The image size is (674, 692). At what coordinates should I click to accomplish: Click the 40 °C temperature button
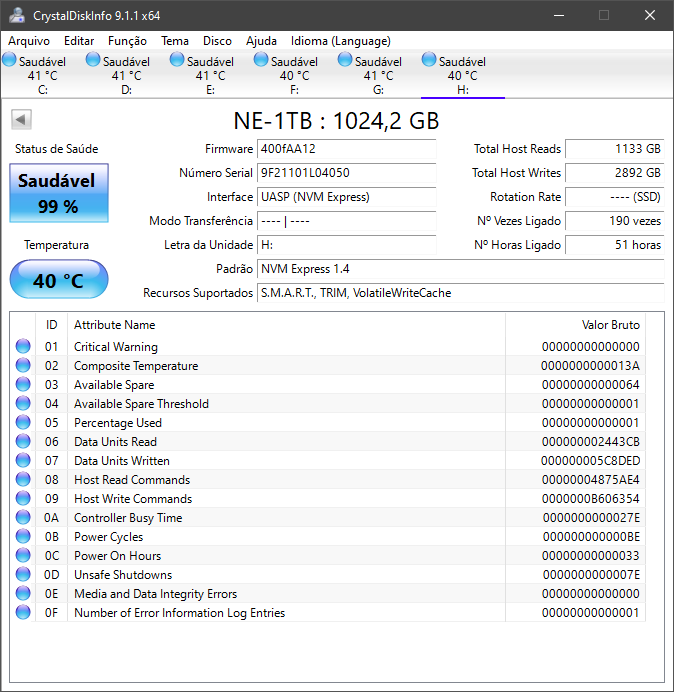click(x=59, y=279)
